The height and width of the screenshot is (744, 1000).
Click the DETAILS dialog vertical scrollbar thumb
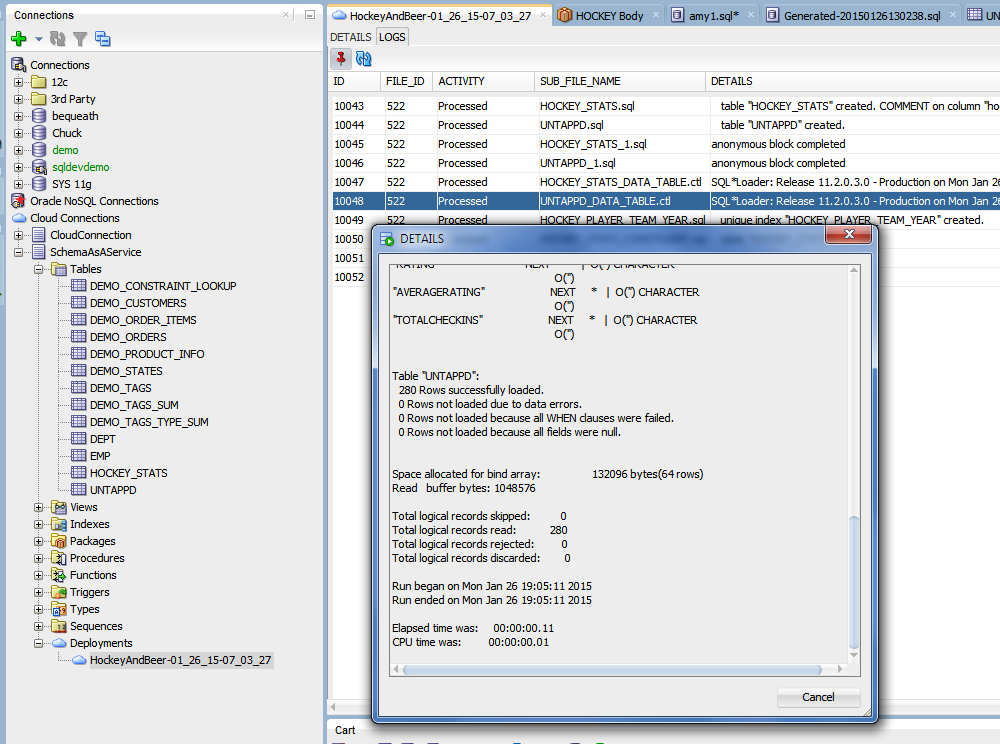point(854,581)
